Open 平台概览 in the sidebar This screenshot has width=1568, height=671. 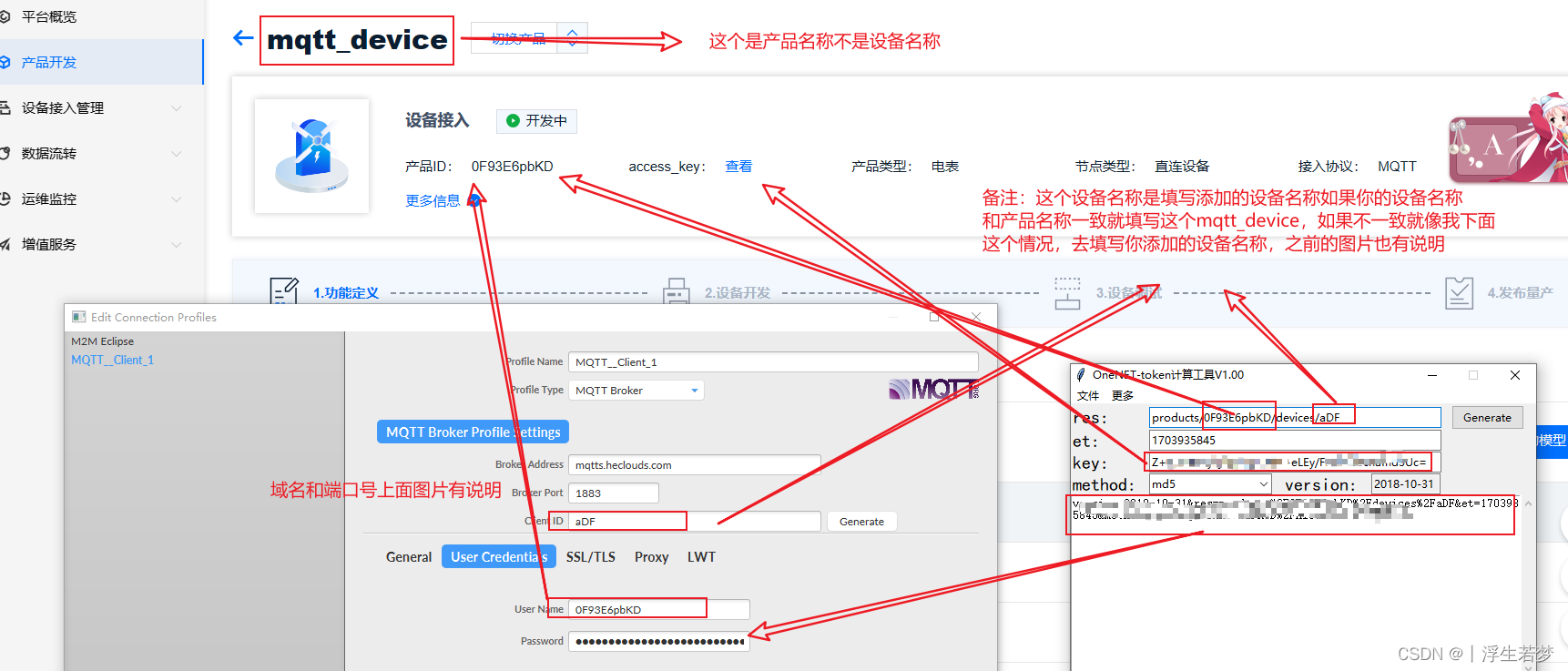[x=49, y=16]
